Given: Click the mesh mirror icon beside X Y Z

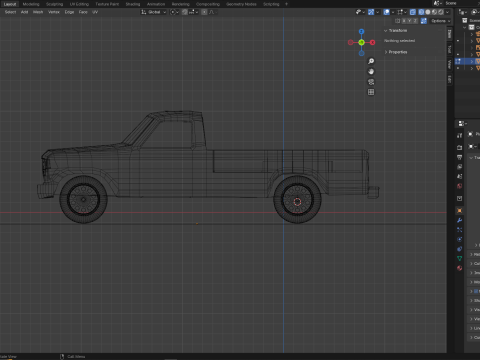Looking at the screenshot, I should click(x=397, y=21).
